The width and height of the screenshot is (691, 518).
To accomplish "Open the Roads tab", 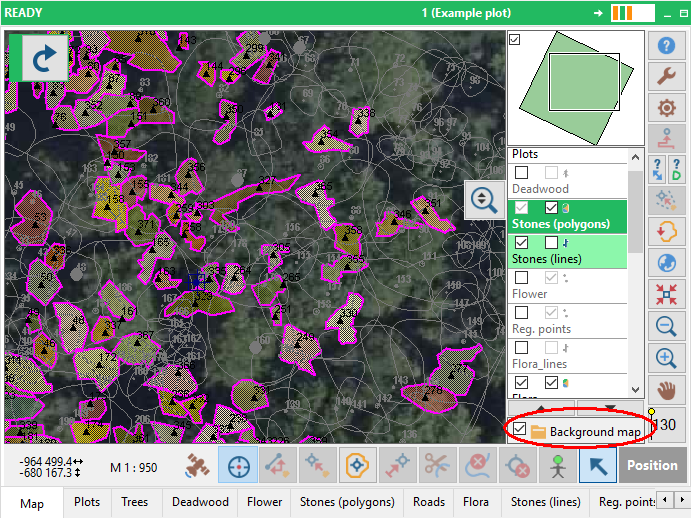I will tap(429, 502).
